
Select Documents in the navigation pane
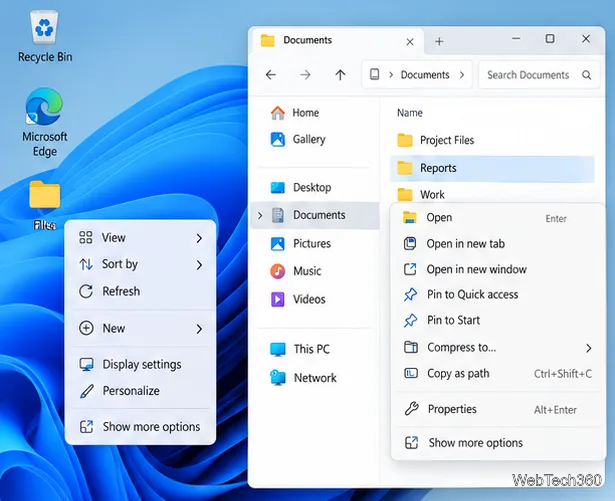[x=315, y=215]
